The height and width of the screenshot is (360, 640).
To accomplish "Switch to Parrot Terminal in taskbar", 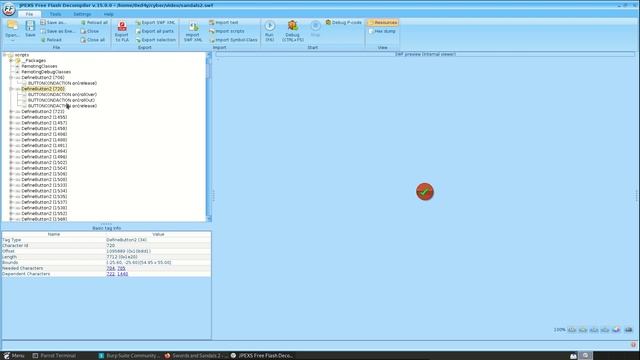I will (x=54, y=356).
